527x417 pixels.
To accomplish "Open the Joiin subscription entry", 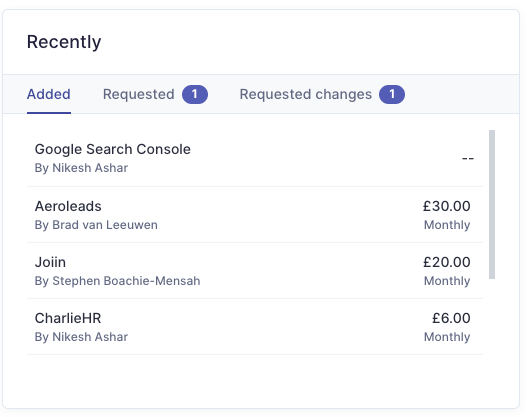I will 255,271.
